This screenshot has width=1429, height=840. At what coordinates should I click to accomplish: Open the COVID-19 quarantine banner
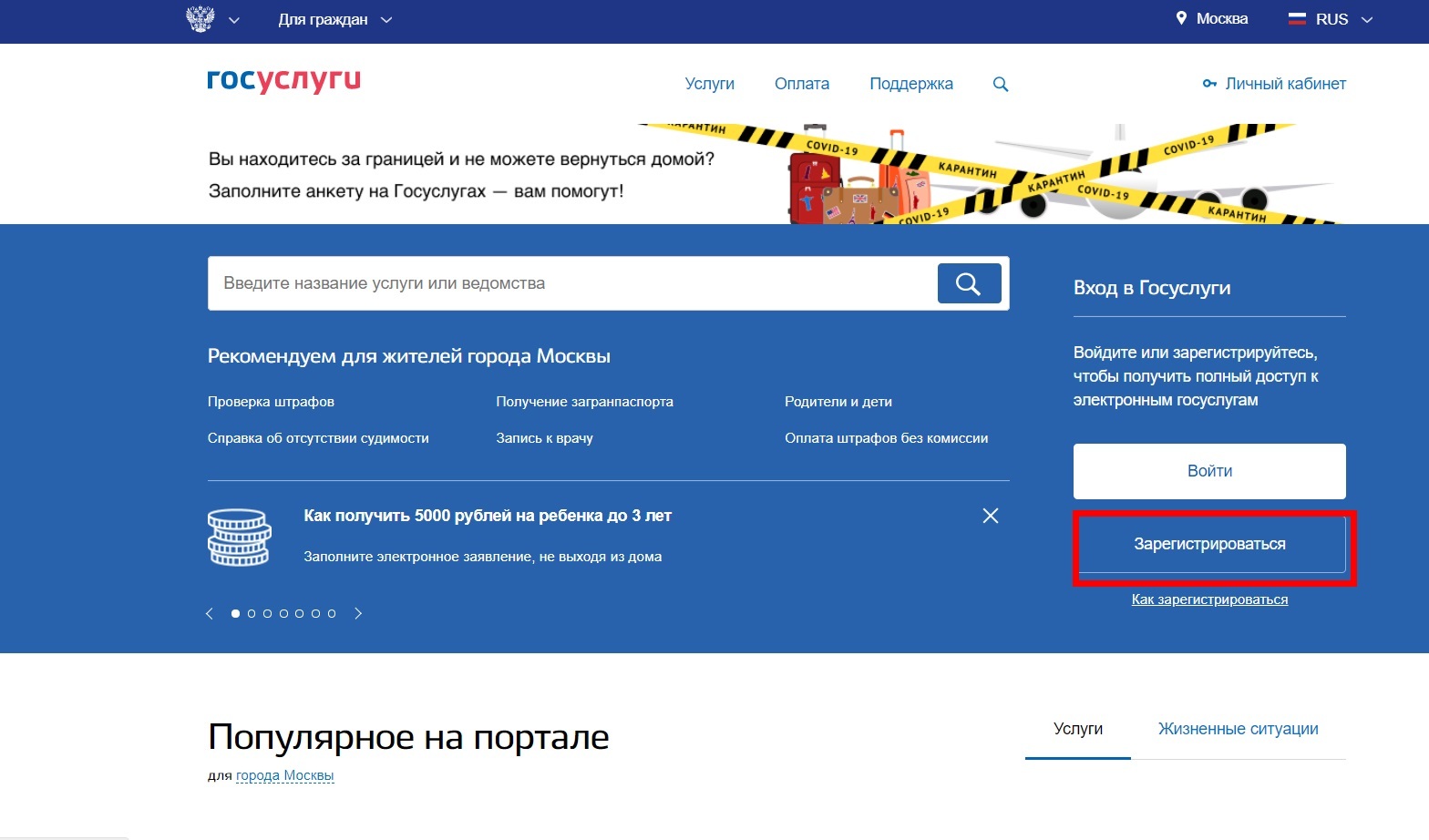point(714,174)
